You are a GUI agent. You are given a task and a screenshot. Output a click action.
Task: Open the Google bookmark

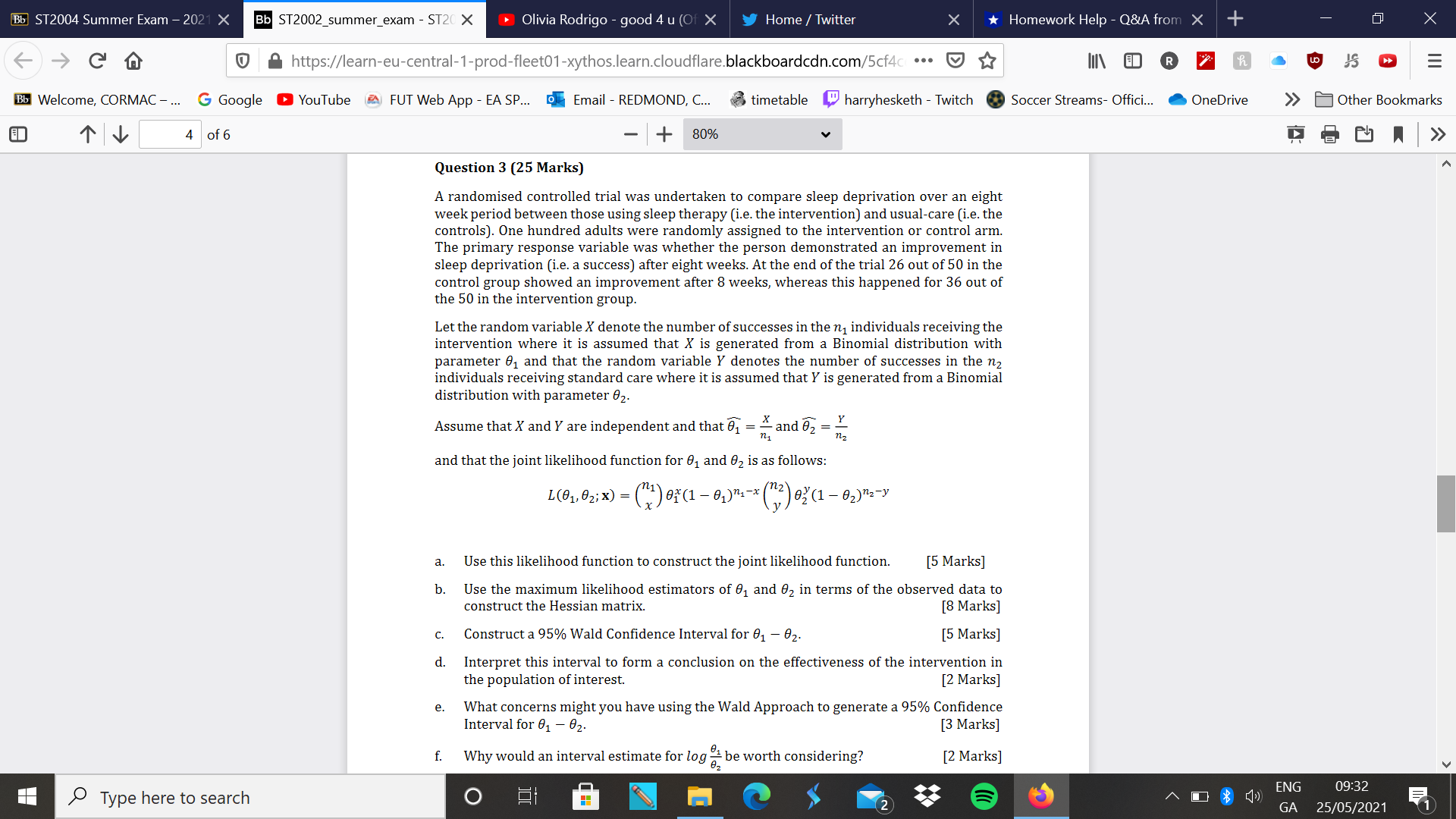click(230, 99)
